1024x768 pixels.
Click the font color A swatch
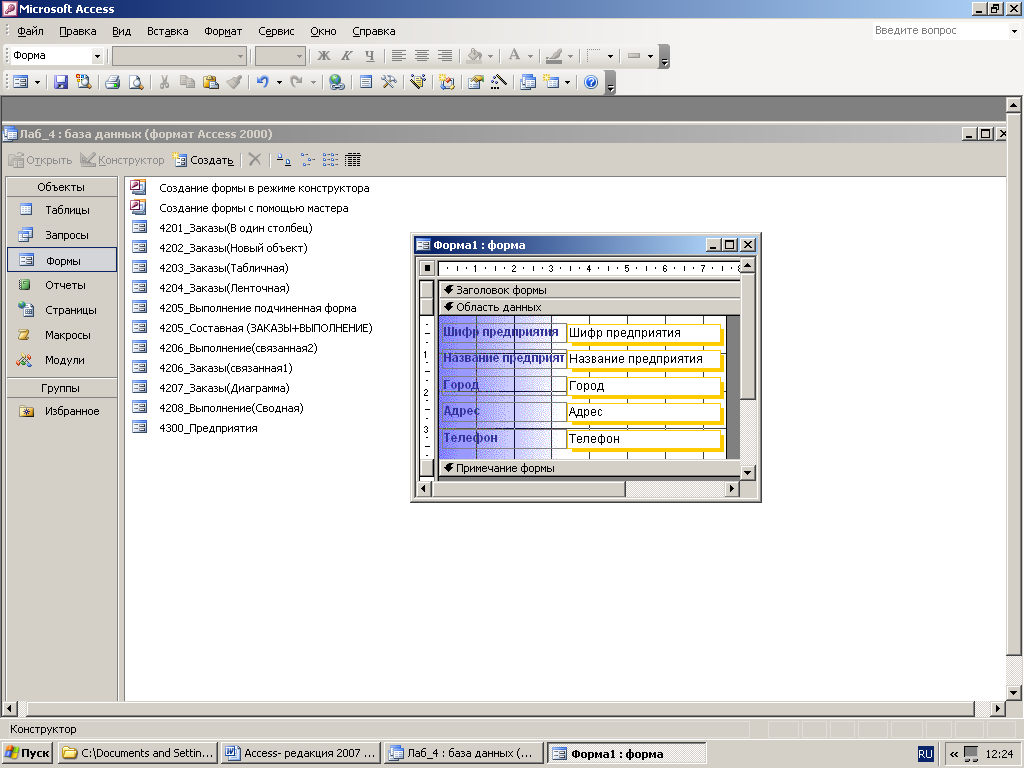click(x=515, y=56)
